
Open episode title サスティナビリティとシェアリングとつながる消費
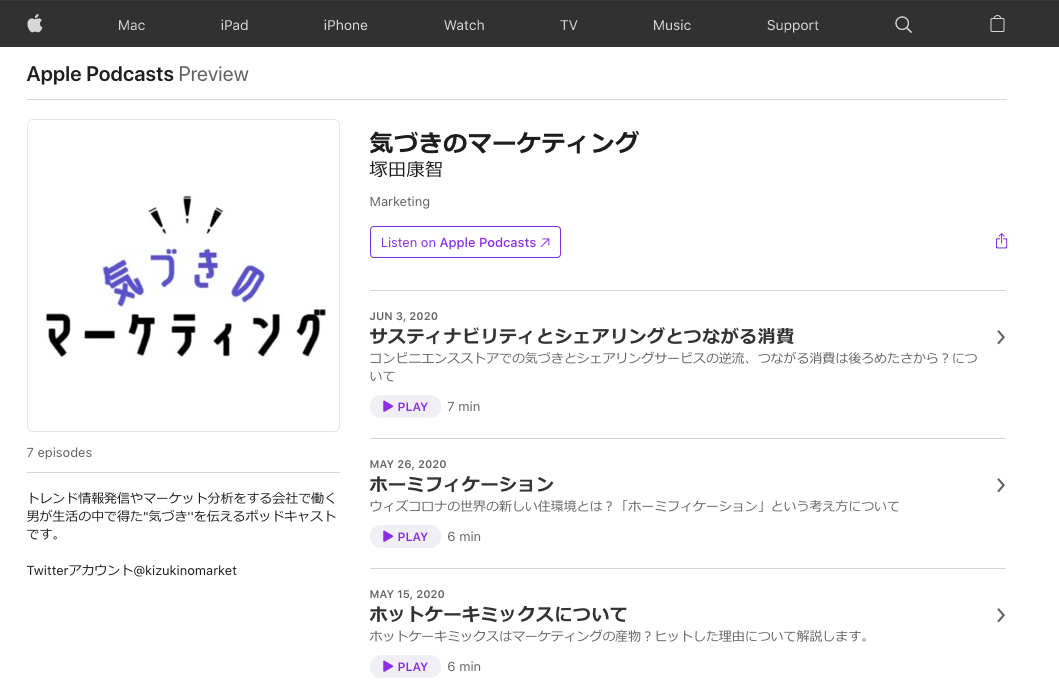[582, 336]
